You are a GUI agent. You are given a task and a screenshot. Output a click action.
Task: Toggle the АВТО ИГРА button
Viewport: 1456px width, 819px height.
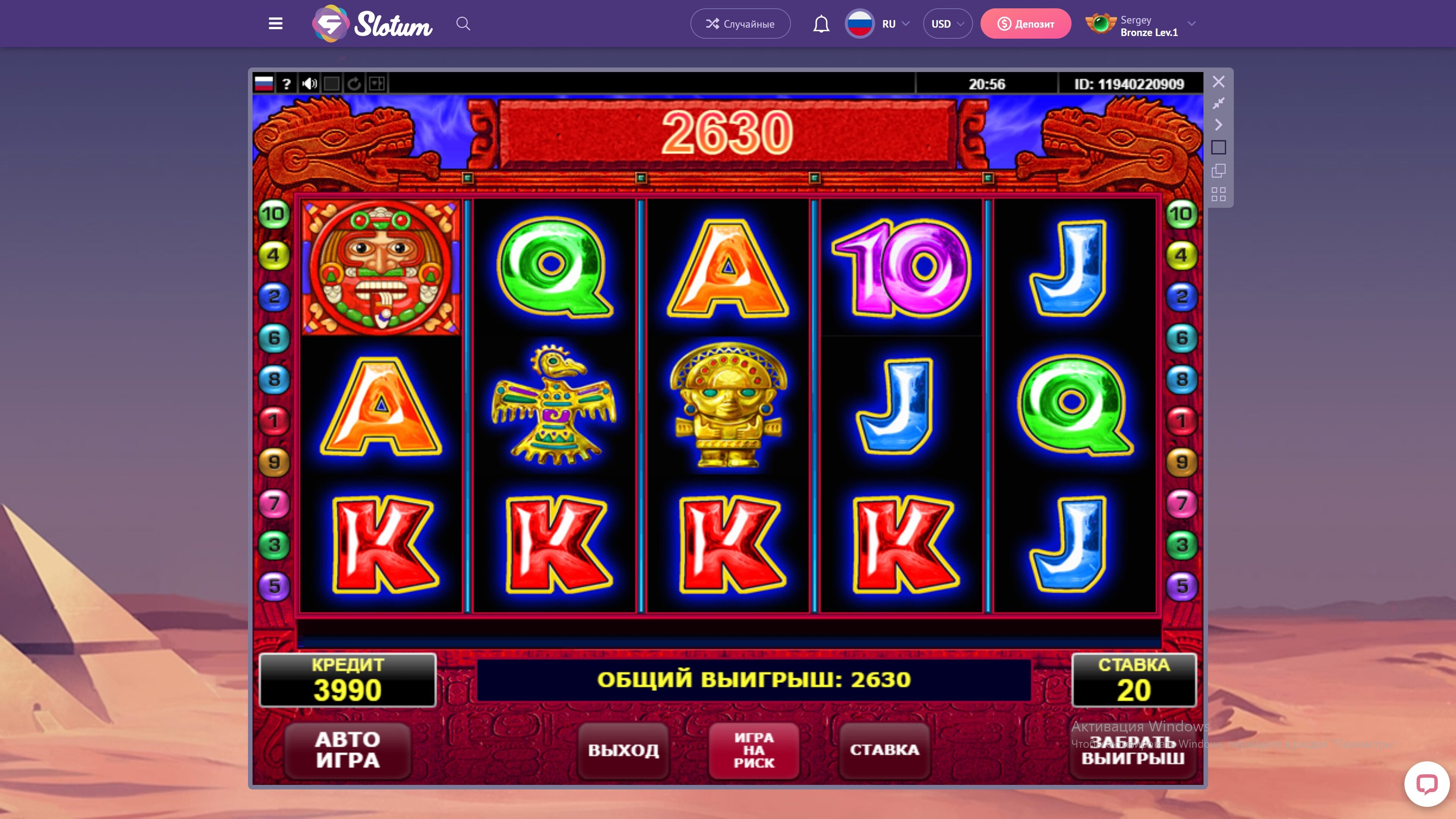(348, 750)
